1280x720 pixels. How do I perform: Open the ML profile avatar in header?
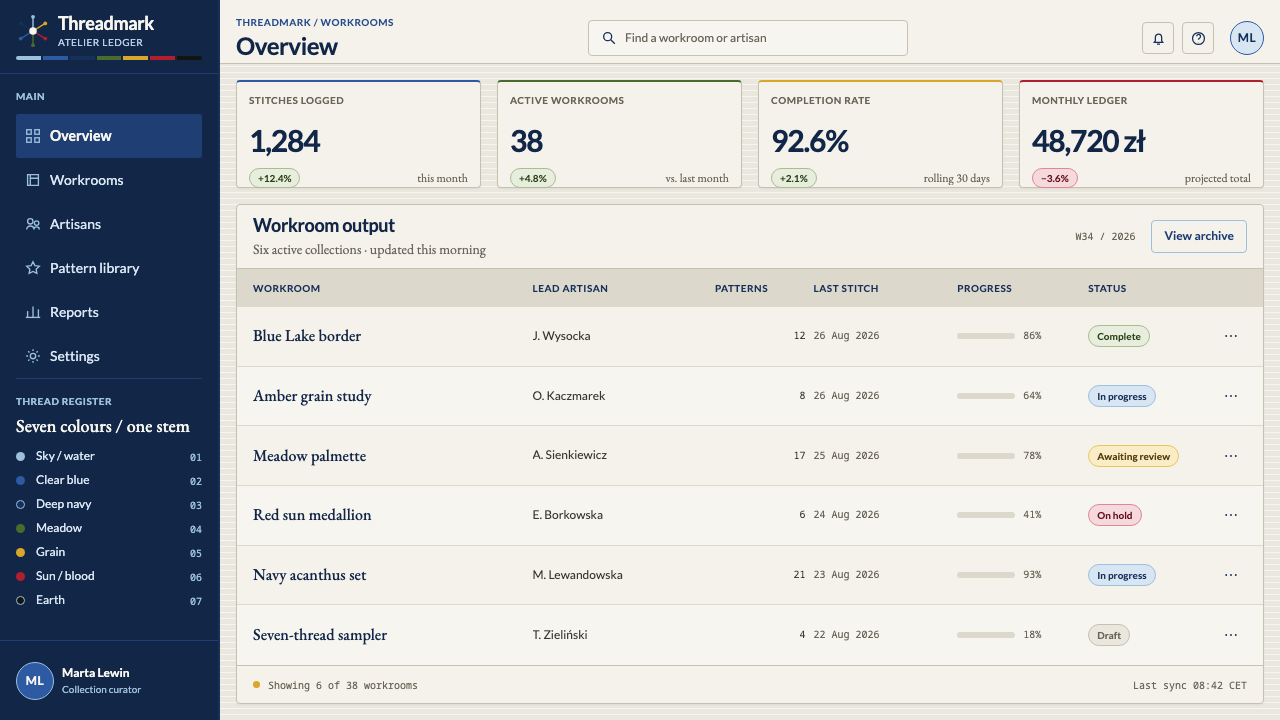tap(1247, 38)
